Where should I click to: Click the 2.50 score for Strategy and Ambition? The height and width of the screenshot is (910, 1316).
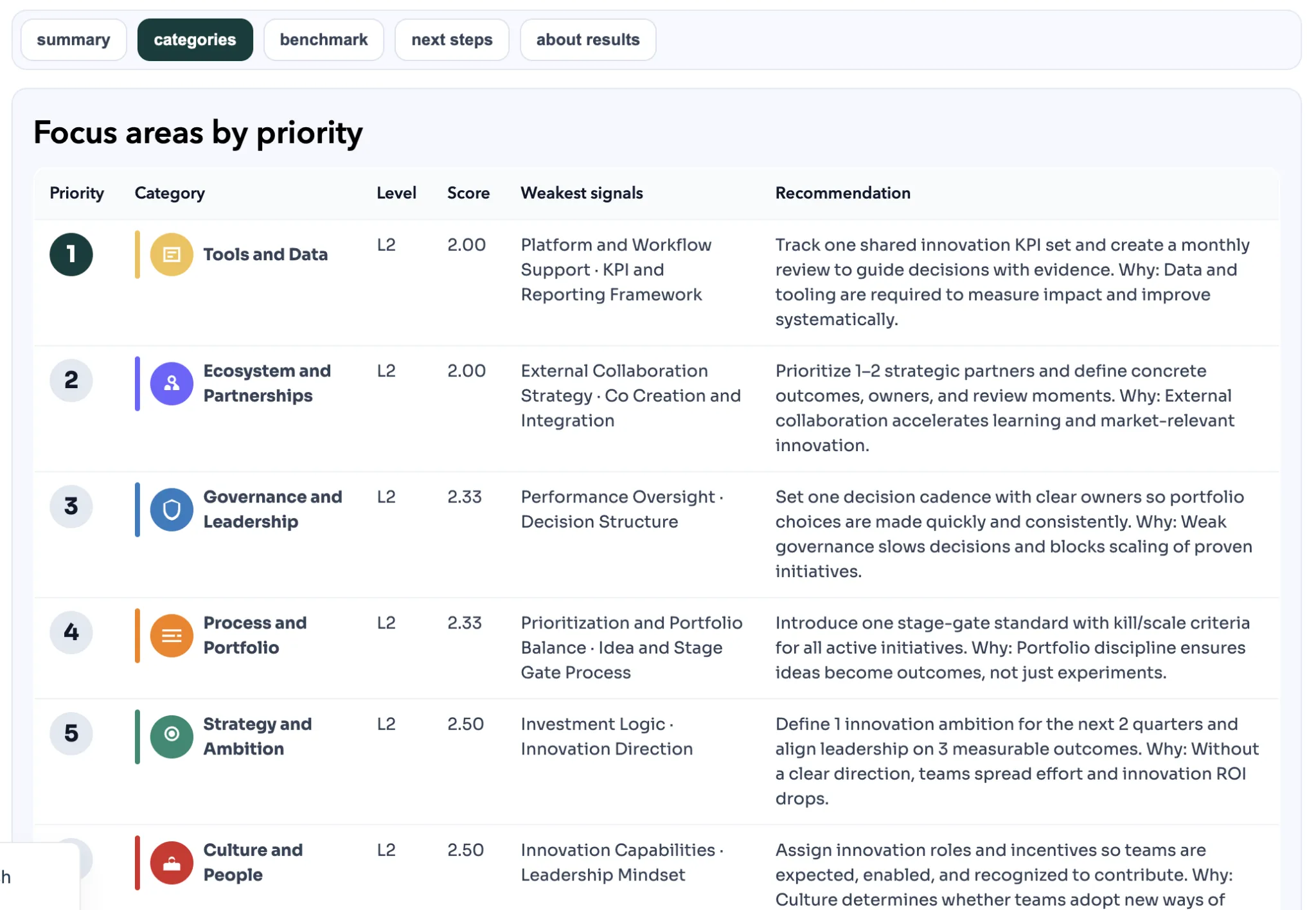click(x=465, y=724)
